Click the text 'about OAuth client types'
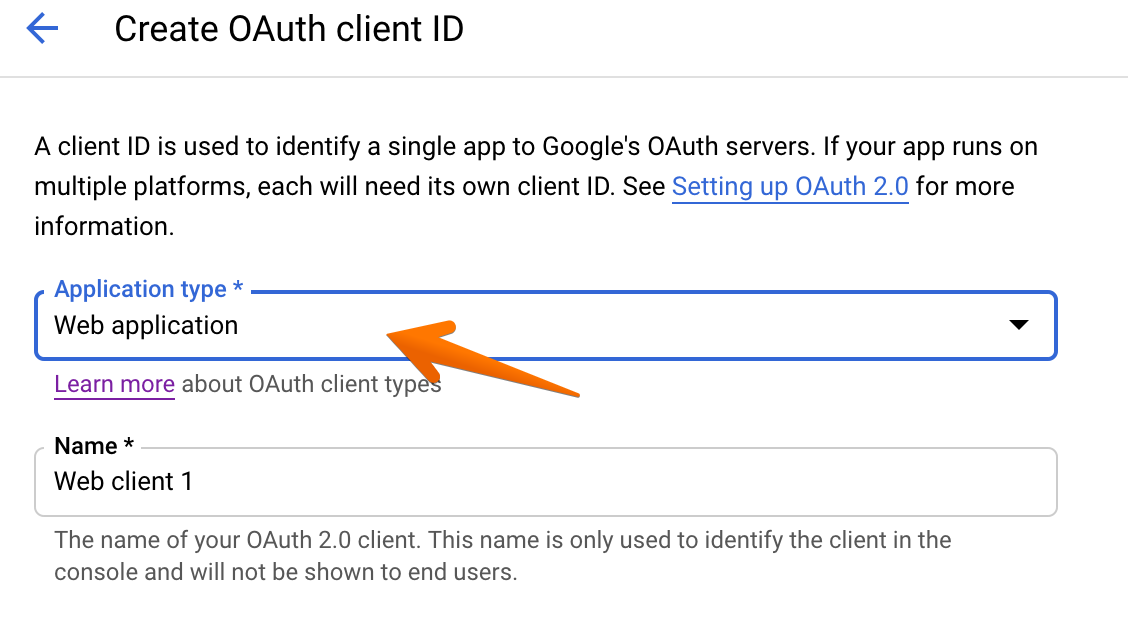The height and width of the screenshot is (618, 1128). click(311, 383)
